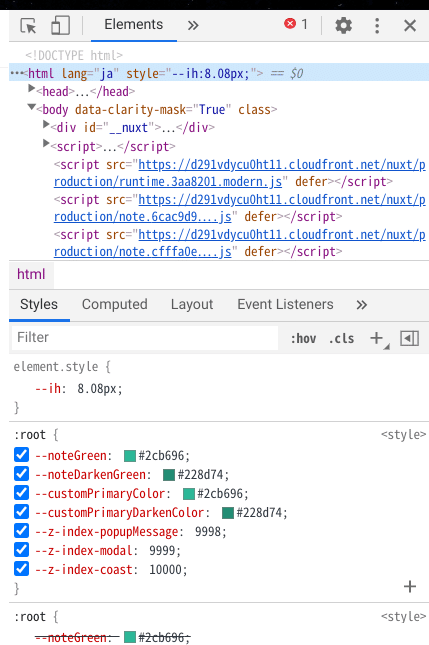Screen dimensions: 429x645
Task: Open the ellipsis actions on html row
Action: [16, 73]
